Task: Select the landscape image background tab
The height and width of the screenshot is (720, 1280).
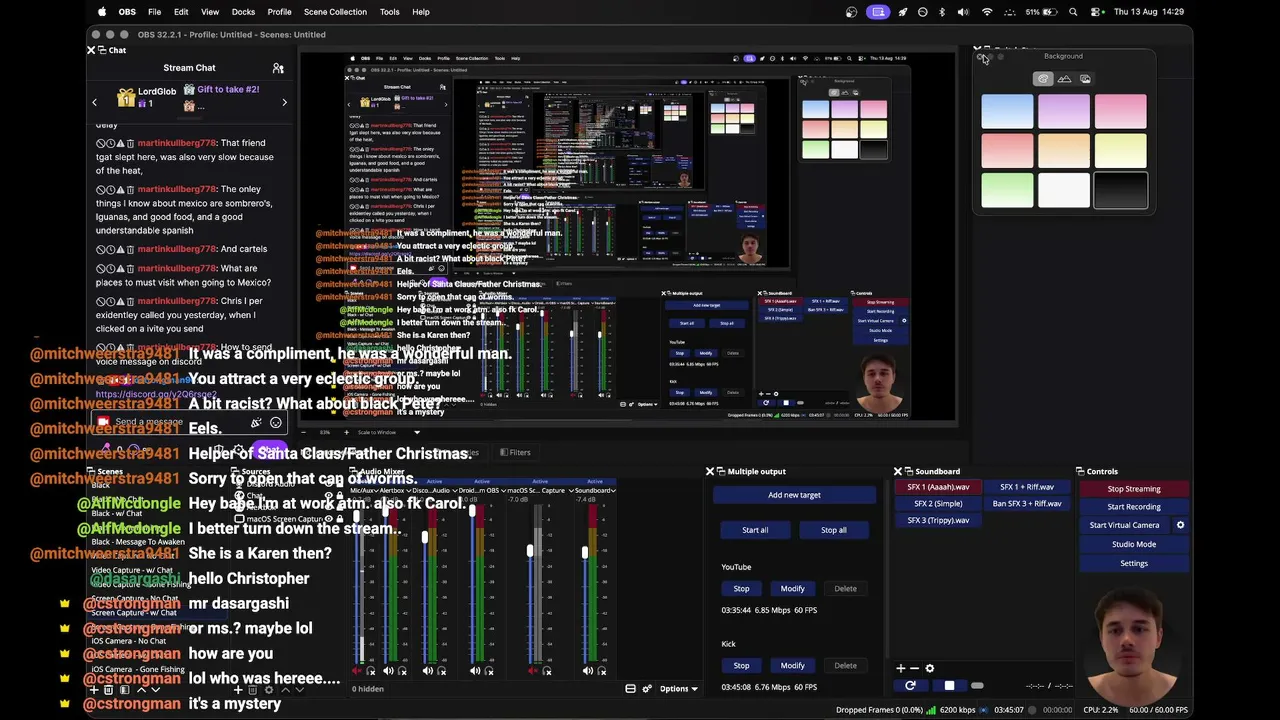Action: coord(1064,79)
